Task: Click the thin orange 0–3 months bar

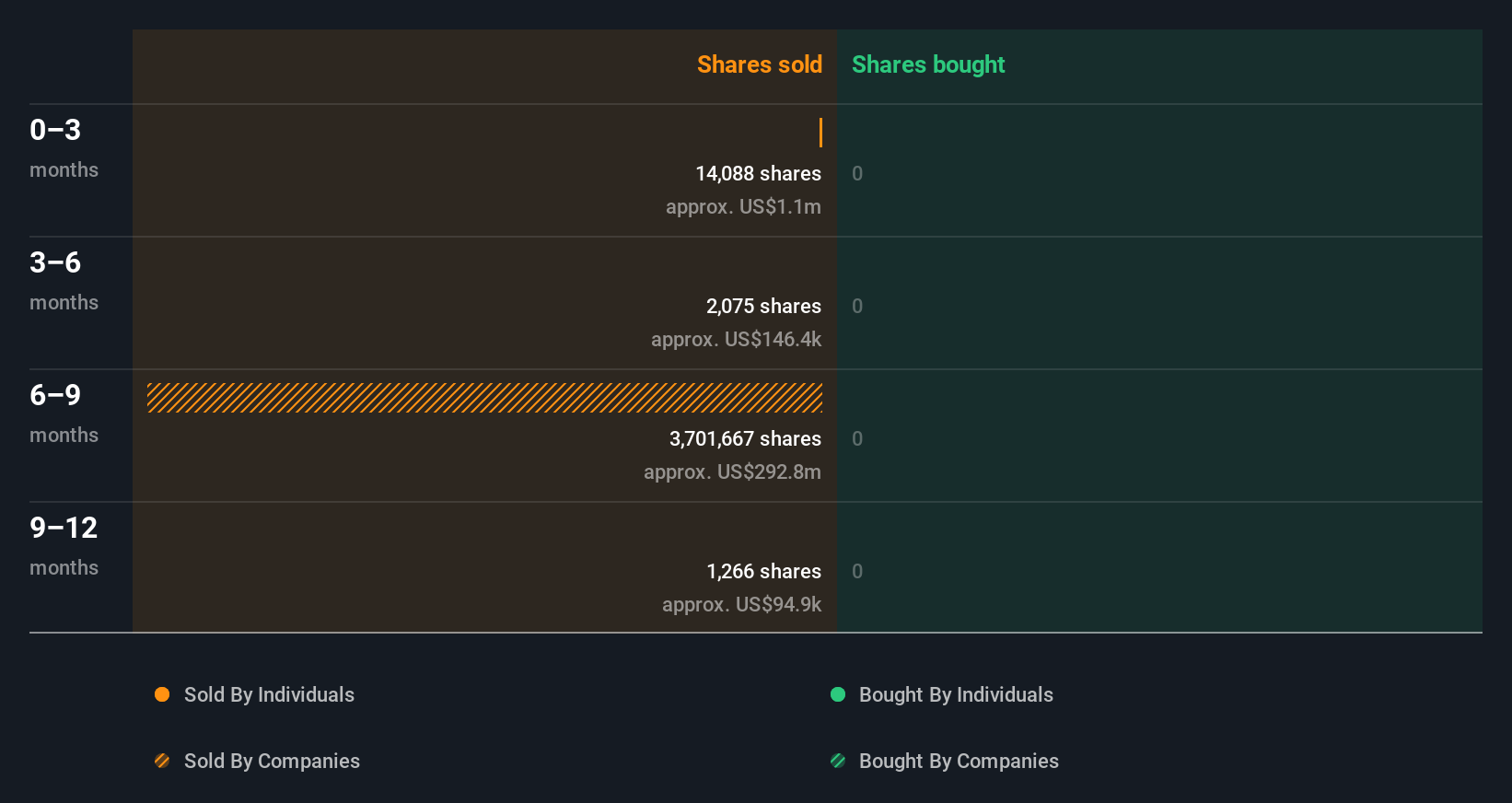Action: [820, 133]
